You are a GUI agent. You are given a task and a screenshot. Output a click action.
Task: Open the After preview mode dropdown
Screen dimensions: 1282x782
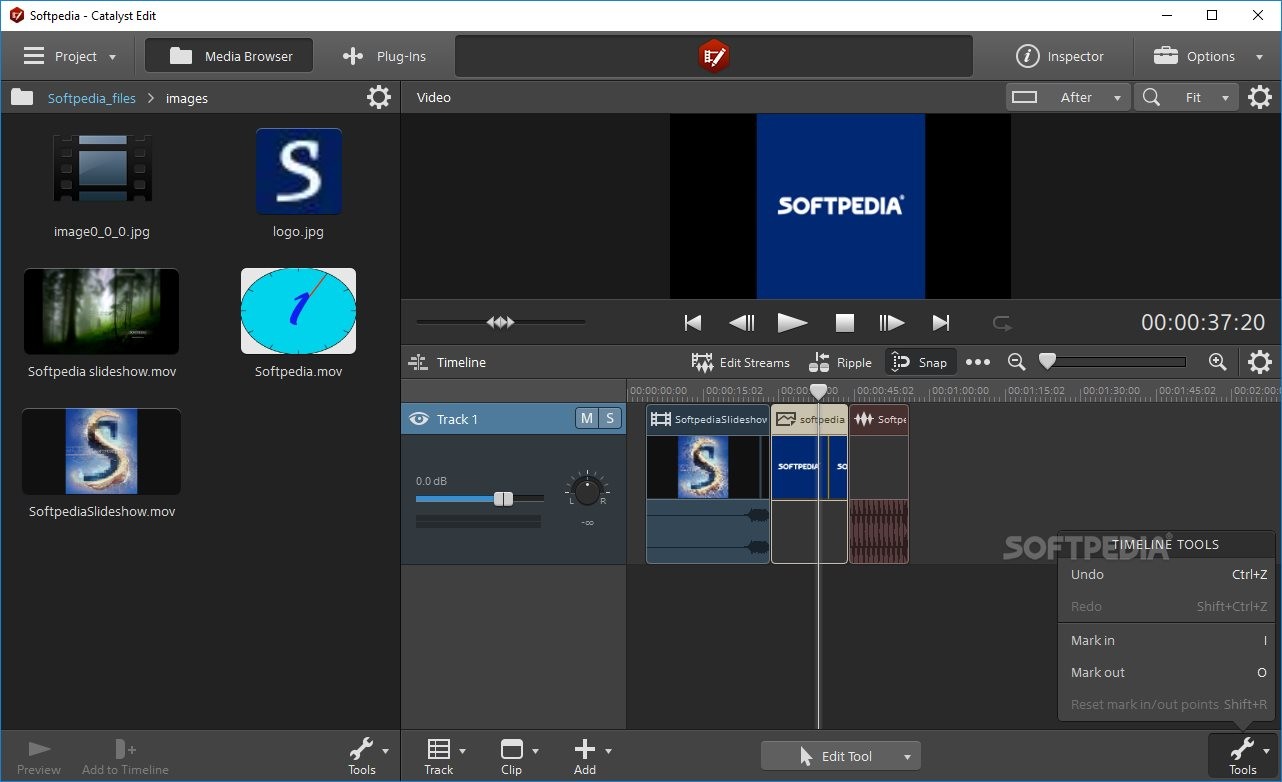(1067, 97)
